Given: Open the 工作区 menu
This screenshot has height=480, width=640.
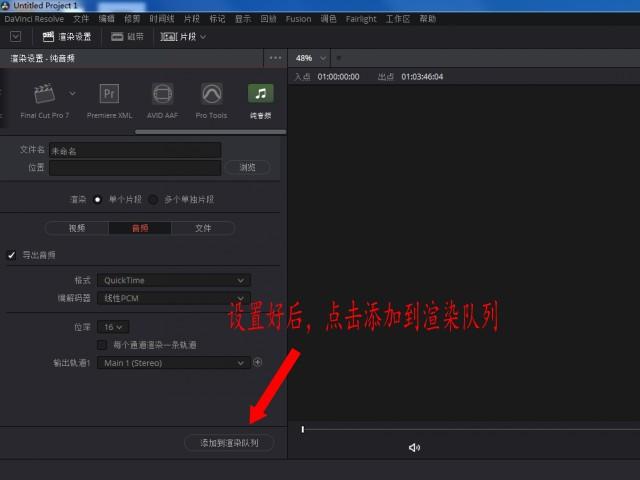Looking at the screenshot, I should 398,19.
